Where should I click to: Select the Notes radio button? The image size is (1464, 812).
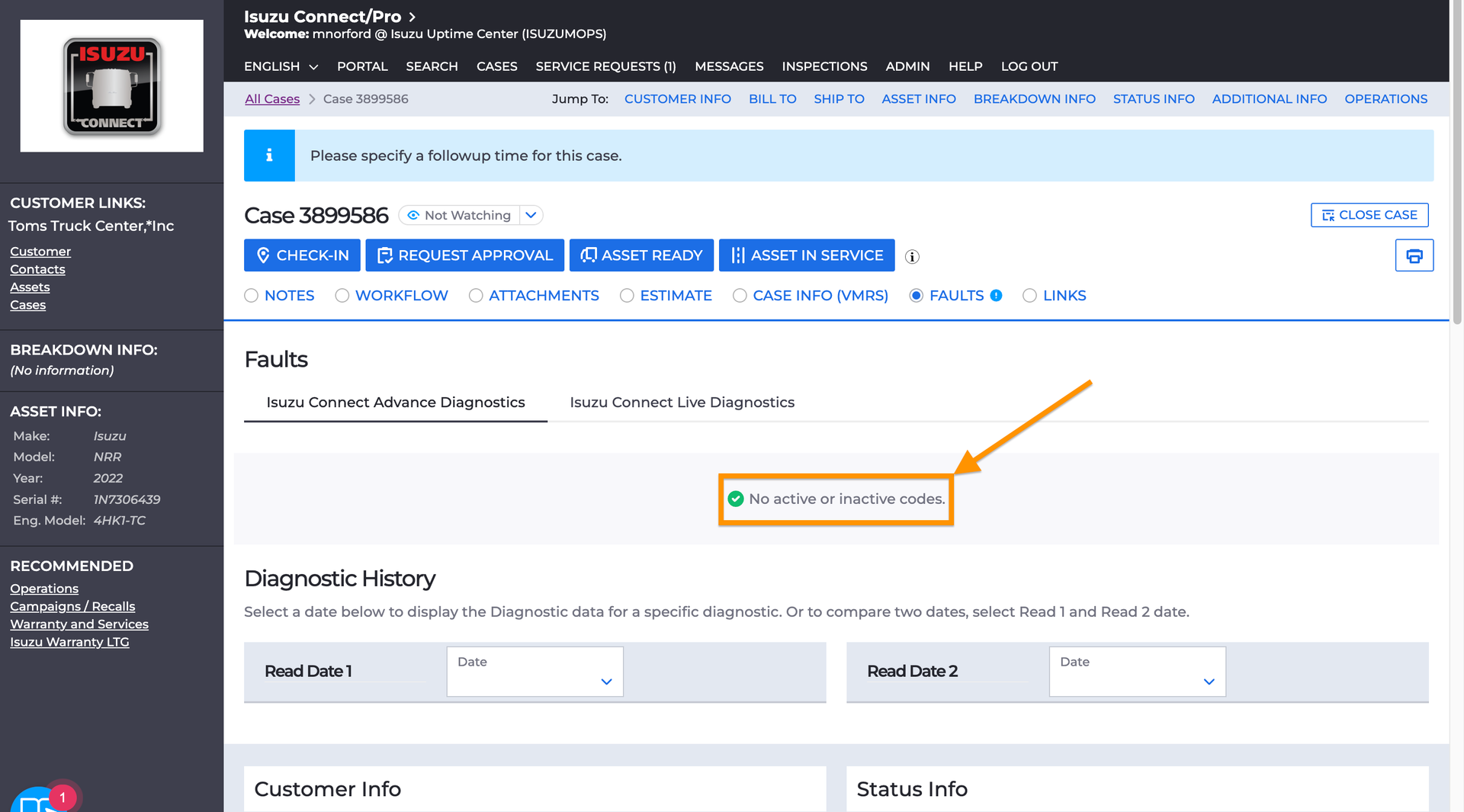tap(251, 296)
